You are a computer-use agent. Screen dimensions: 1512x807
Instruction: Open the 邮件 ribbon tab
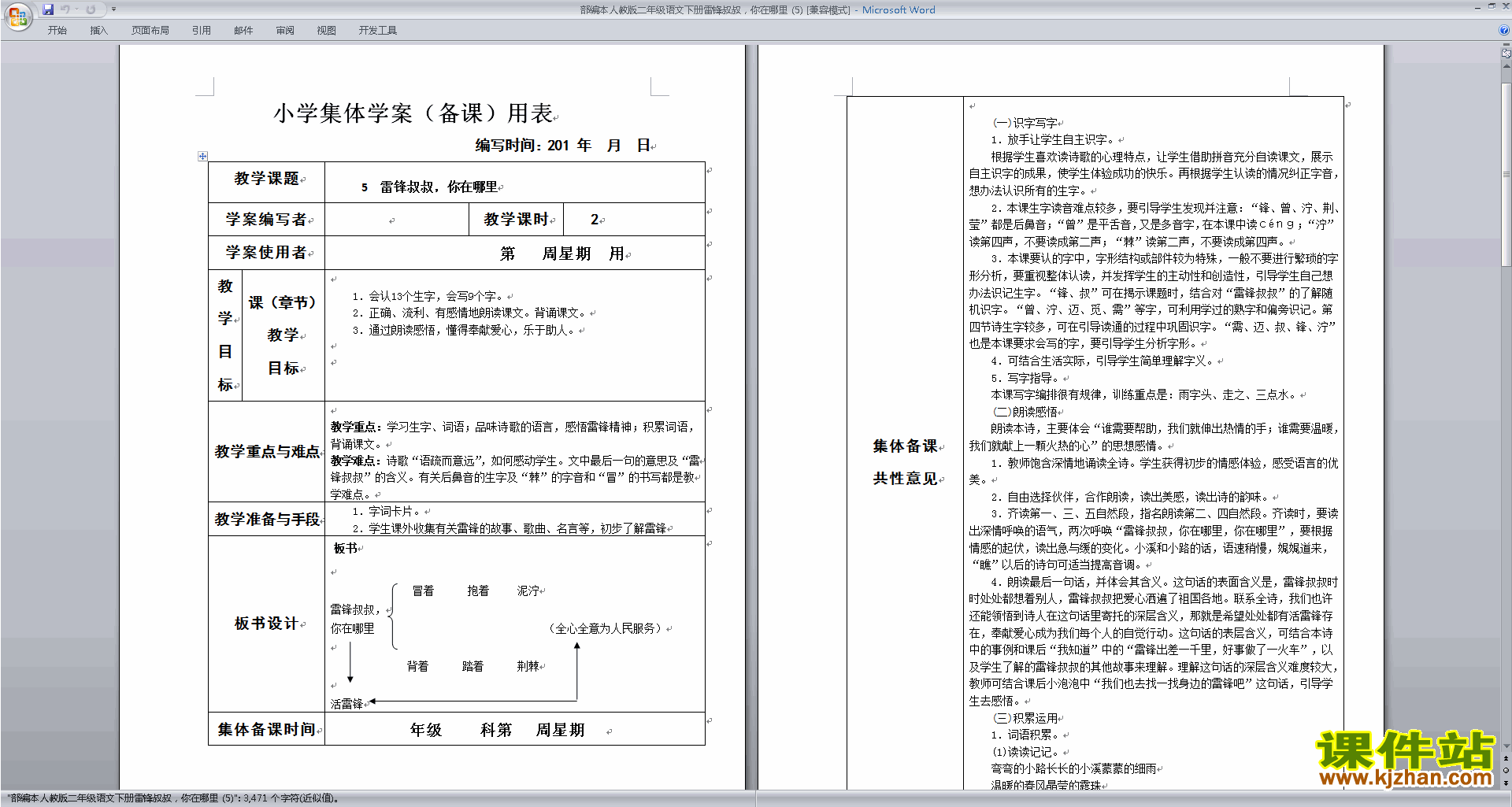point(243,31)
